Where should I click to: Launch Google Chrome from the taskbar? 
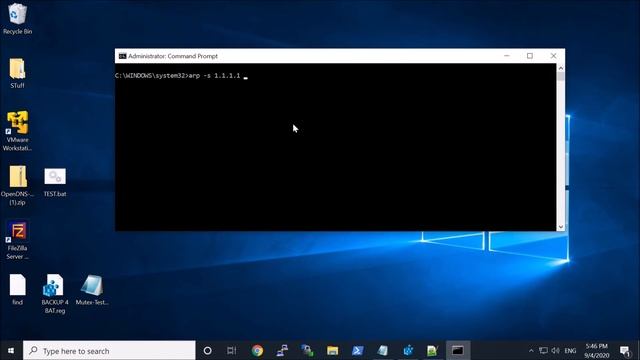(x=257, y=350)
